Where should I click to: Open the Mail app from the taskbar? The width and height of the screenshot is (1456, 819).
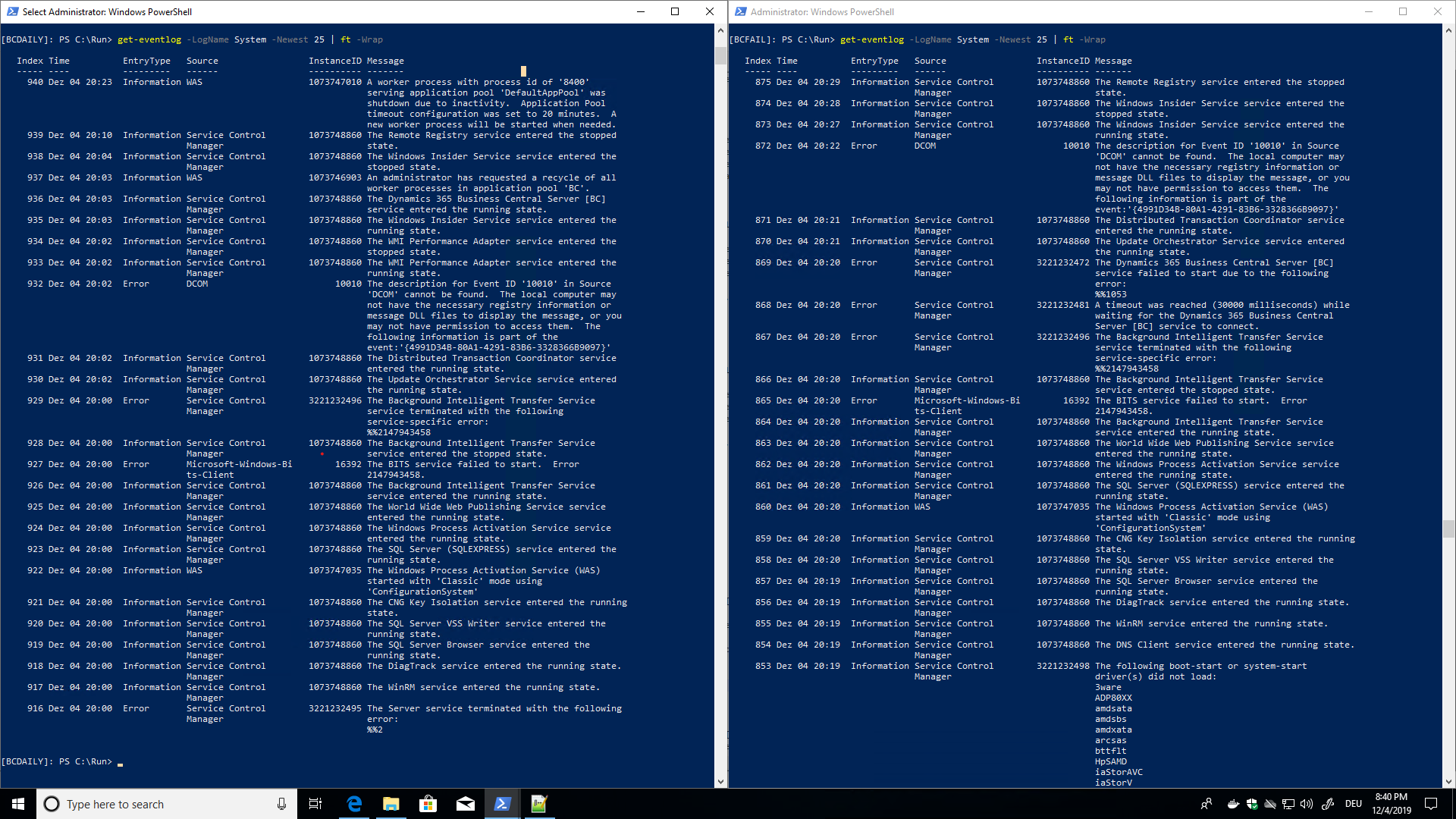[465, 804]
